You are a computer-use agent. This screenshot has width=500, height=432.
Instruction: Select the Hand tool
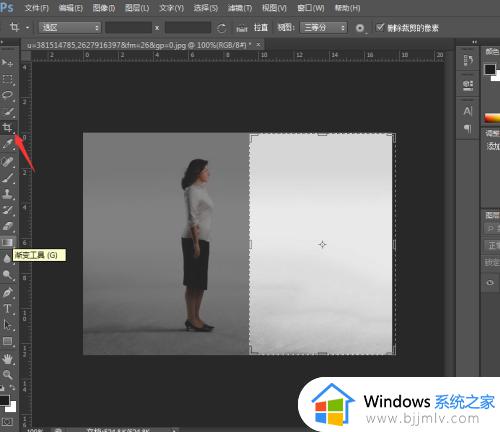point(7,359)
